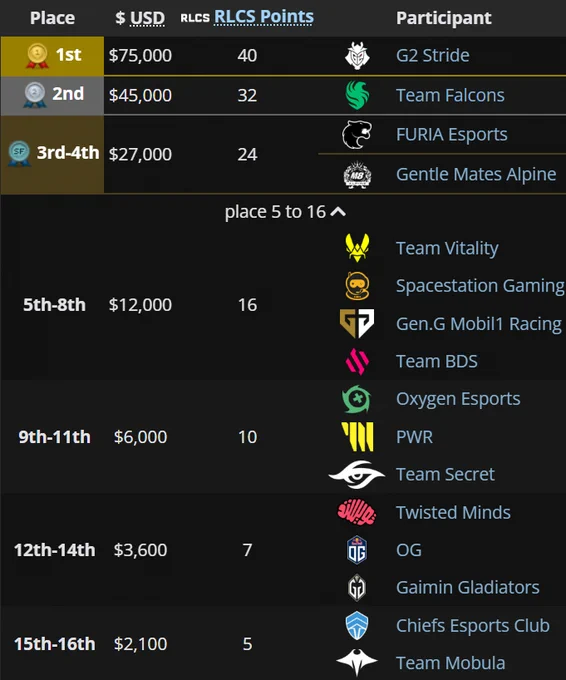The image size is (566, 680).
Task: Click the OG Red Bull logo
Action: (x=357, y=550)
